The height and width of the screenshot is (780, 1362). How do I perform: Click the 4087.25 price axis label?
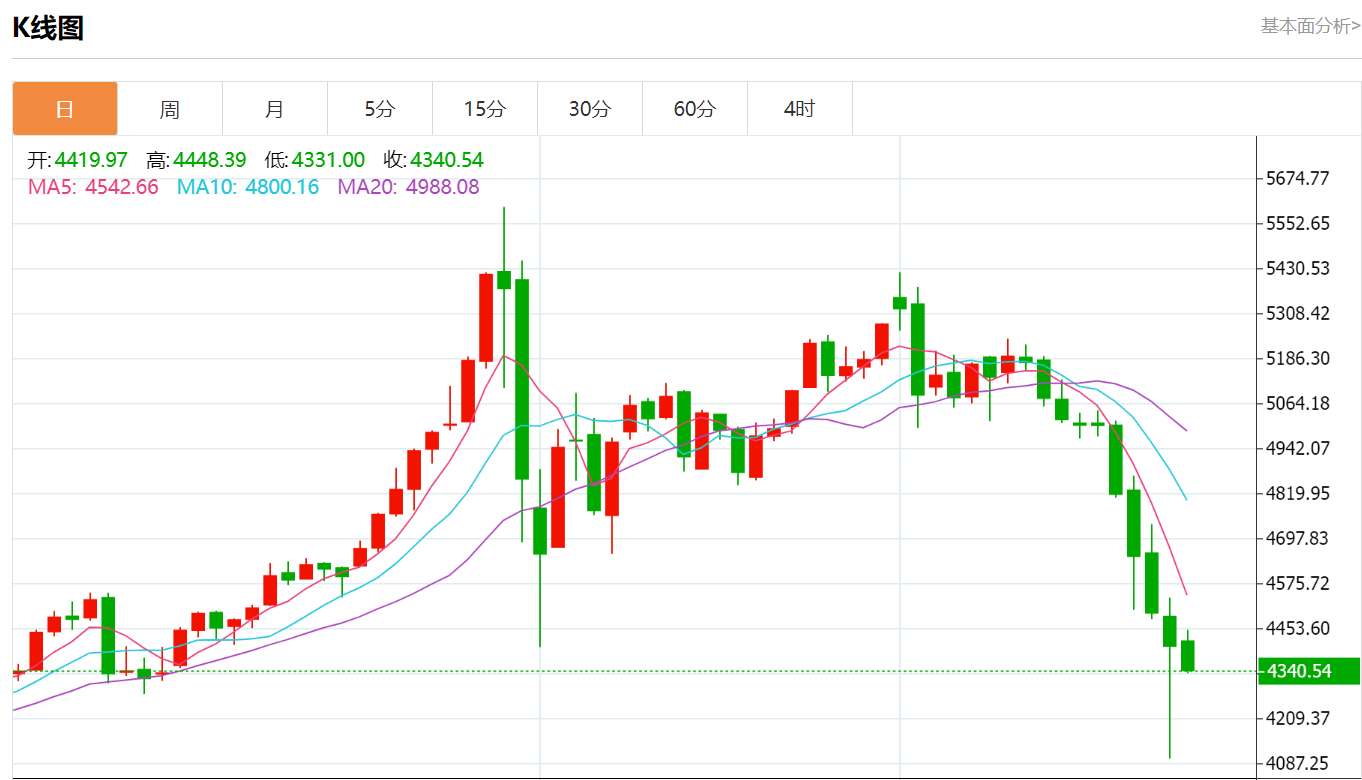[1297, 763]
